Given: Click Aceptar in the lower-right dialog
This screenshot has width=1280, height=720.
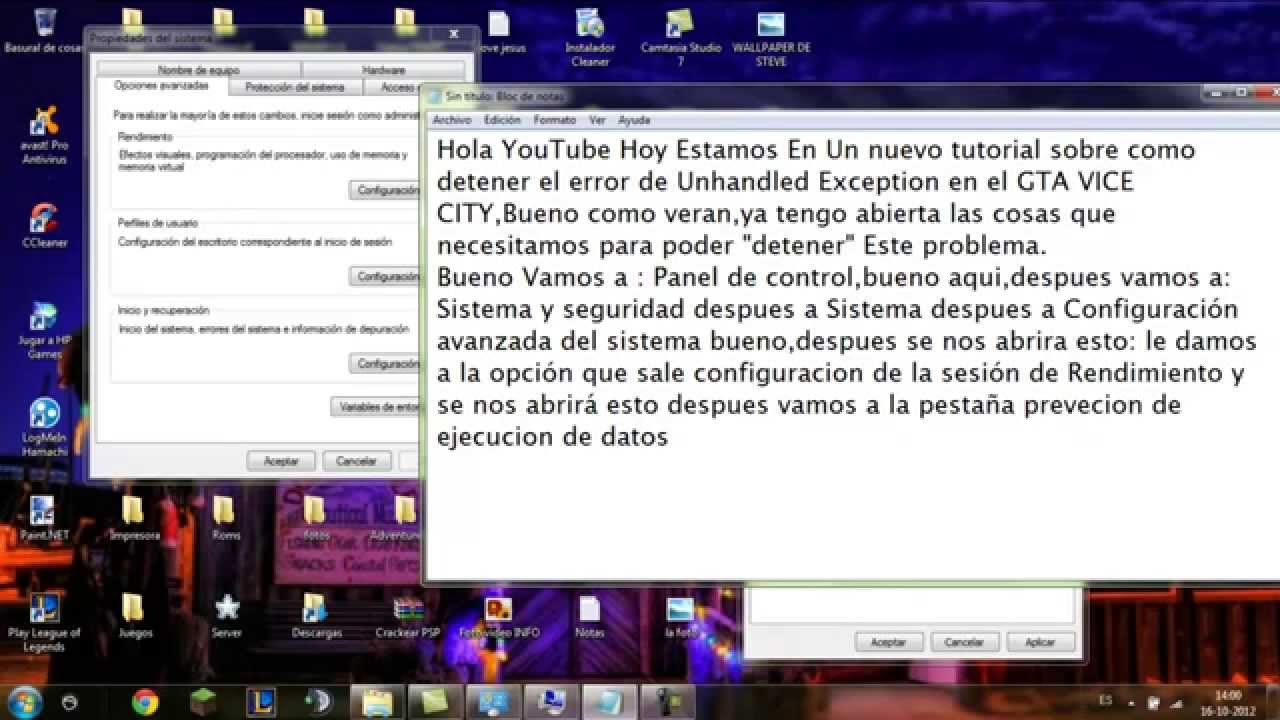Looking at the screenshot, I should [888, 642].
